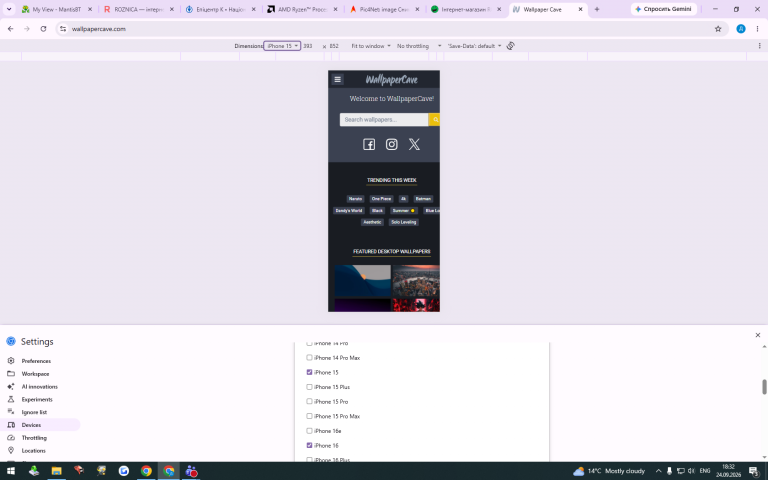
Task: Reload the current page
Action: [43, 29]
